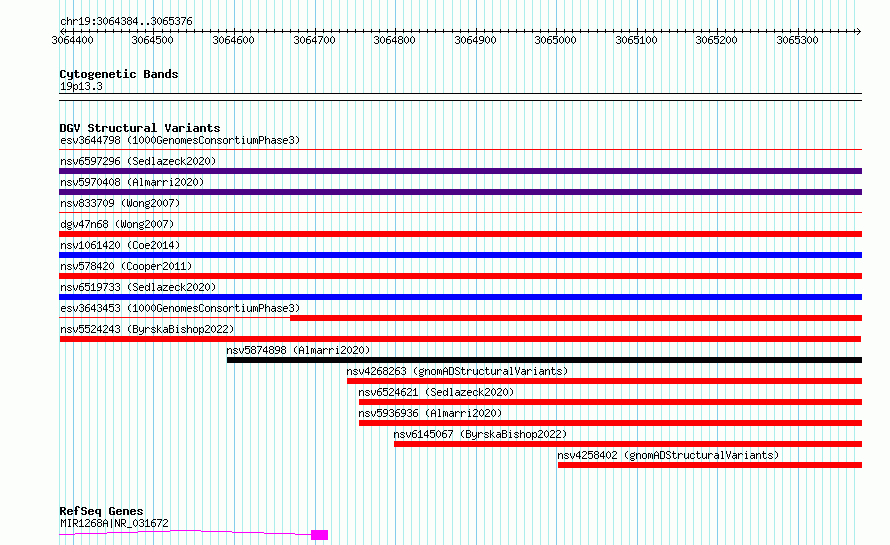
Task: Click variant label nsv4258402 (gnomADStructuralVariants)
Action: pyautogui.click(x=668, y=455)
